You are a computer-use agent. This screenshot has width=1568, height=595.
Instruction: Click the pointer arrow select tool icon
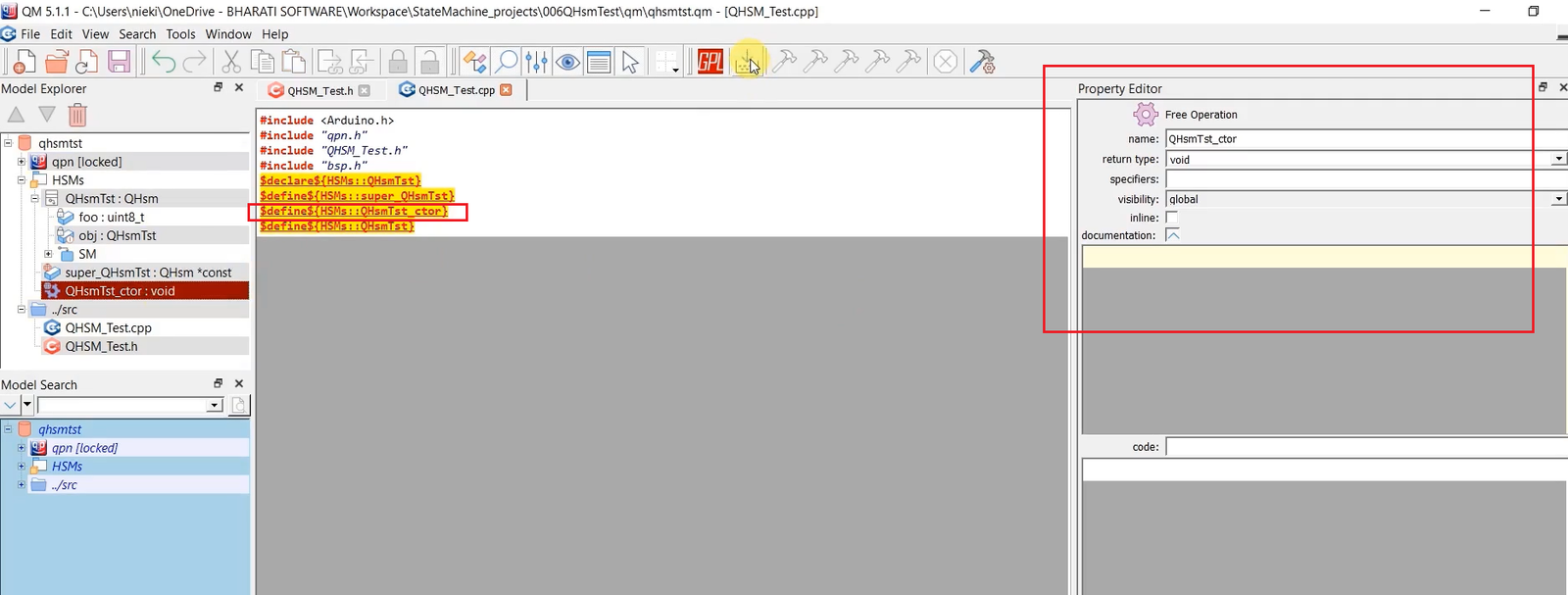[630, 63]
